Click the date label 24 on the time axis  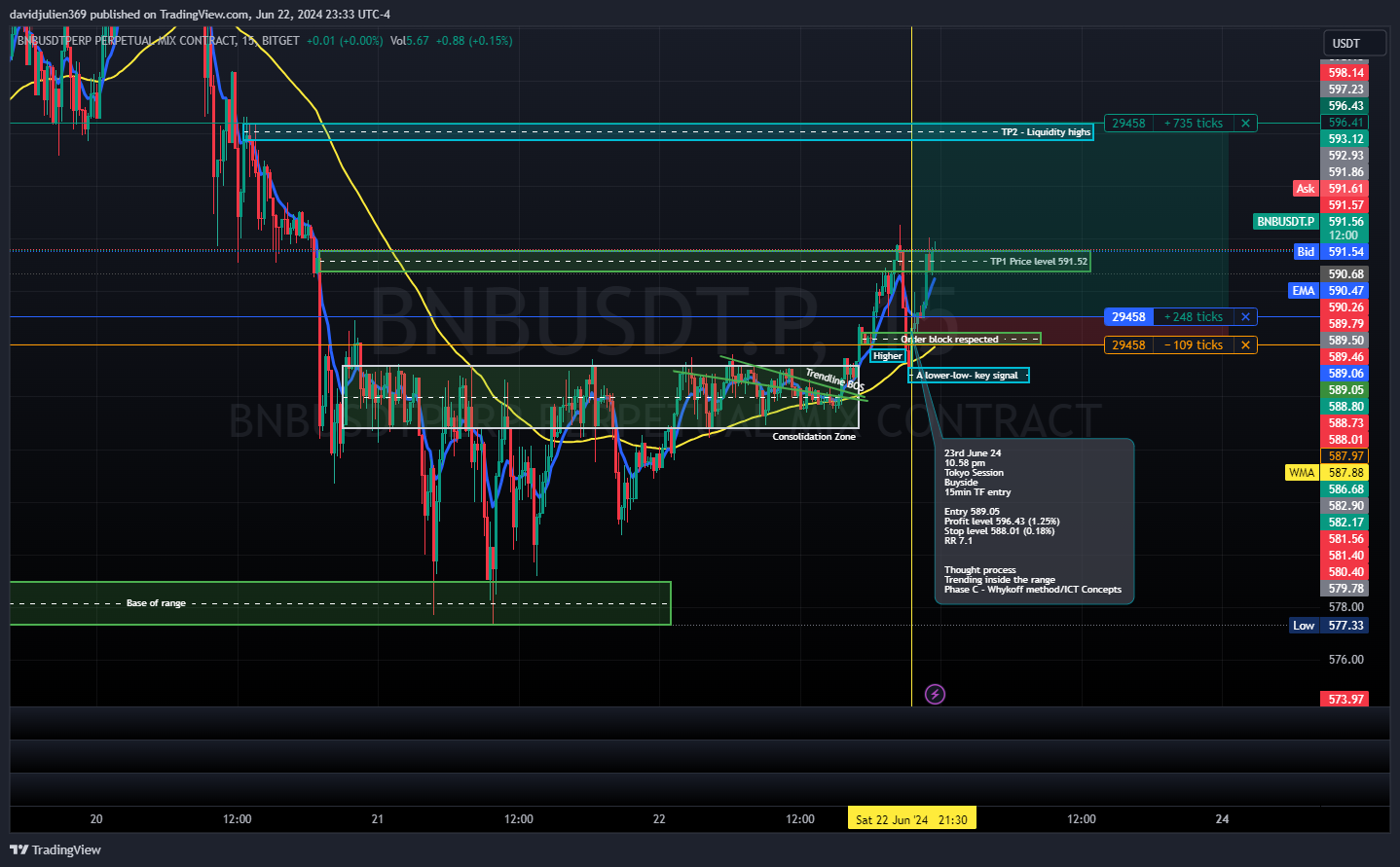tap(1222, 819)
